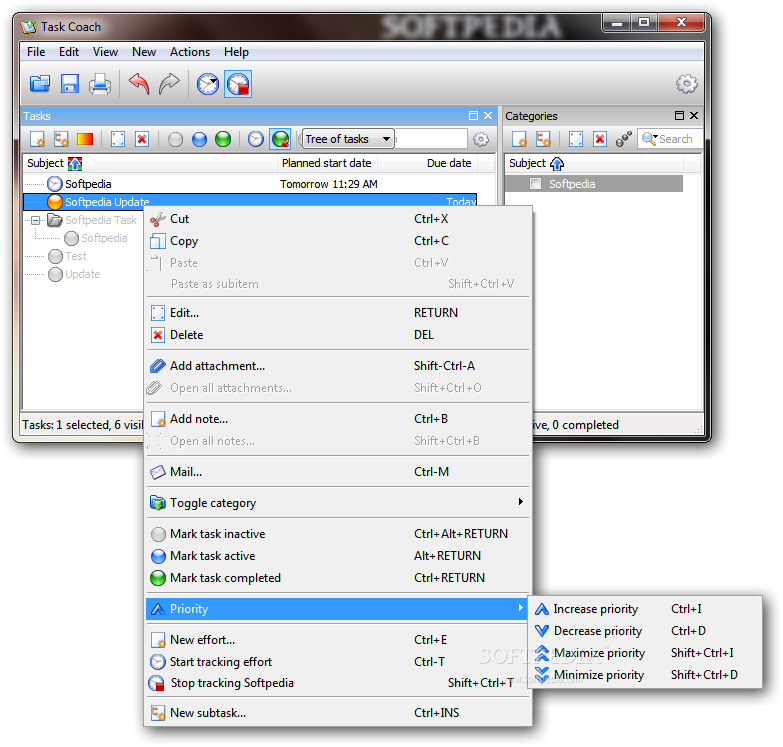Click Edit task icon in Tasks toolbar
Viewport: 783px width, 747px height.
(118, 139)
